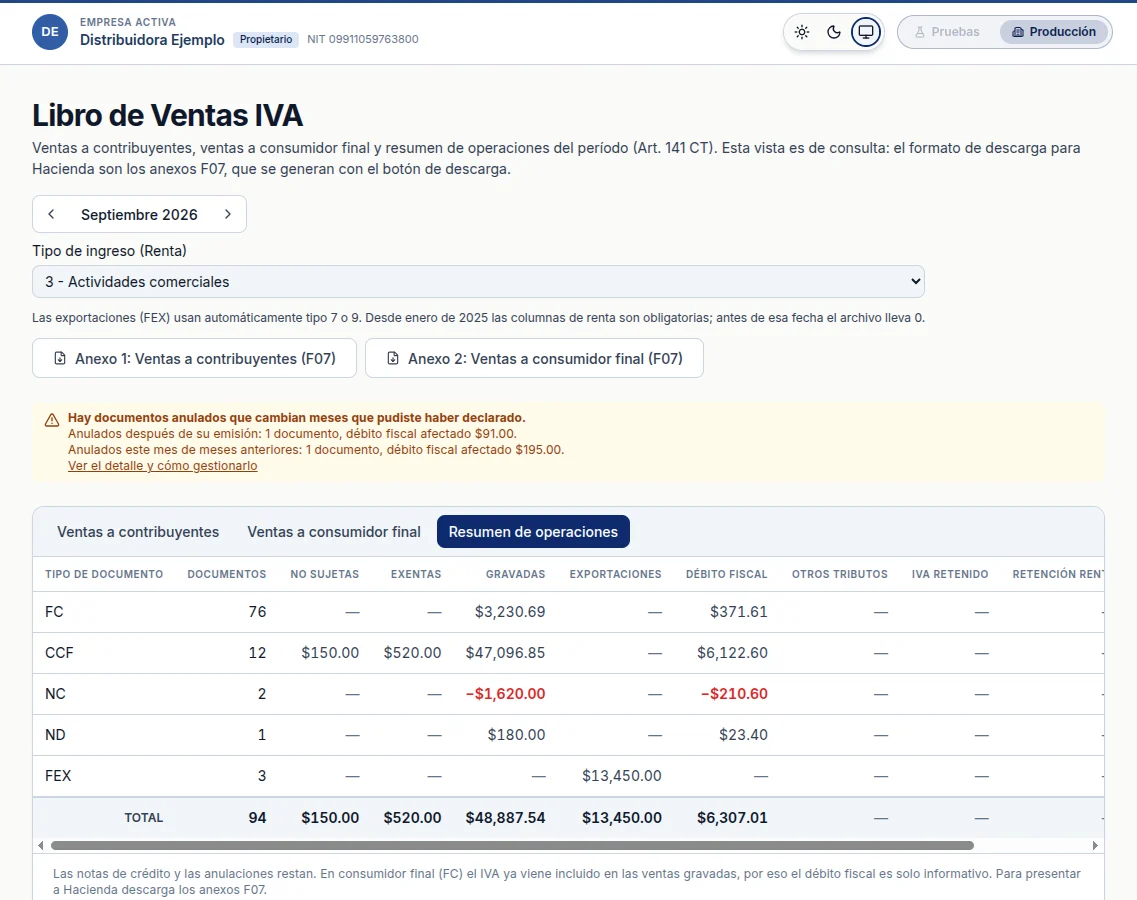Click FC documentos count 76

pyautogui.click(x=257, y=611)
